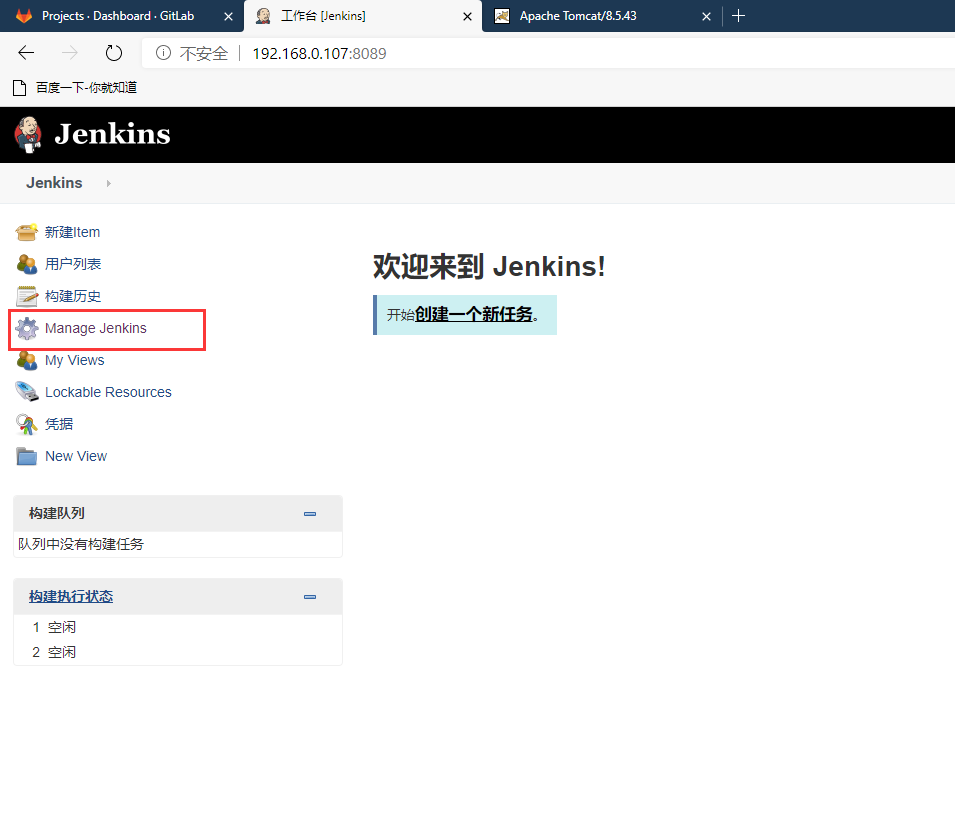The image size is (955, 822).
Task: Open the 百度一下-你就知道 bookmark
Action: (86, 88)
